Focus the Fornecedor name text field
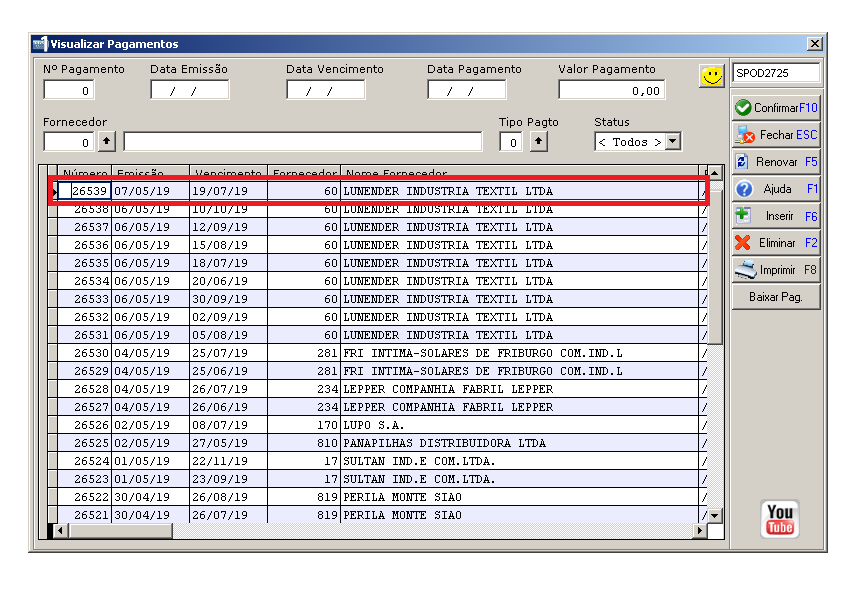The width and height of the screenshot is (859, 590). pyautogui.click(x=303, y=142)
